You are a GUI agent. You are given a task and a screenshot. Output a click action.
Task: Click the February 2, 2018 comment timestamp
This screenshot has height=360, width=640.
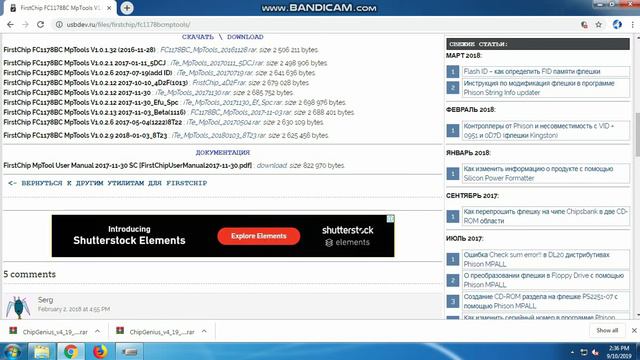point(74,309)
